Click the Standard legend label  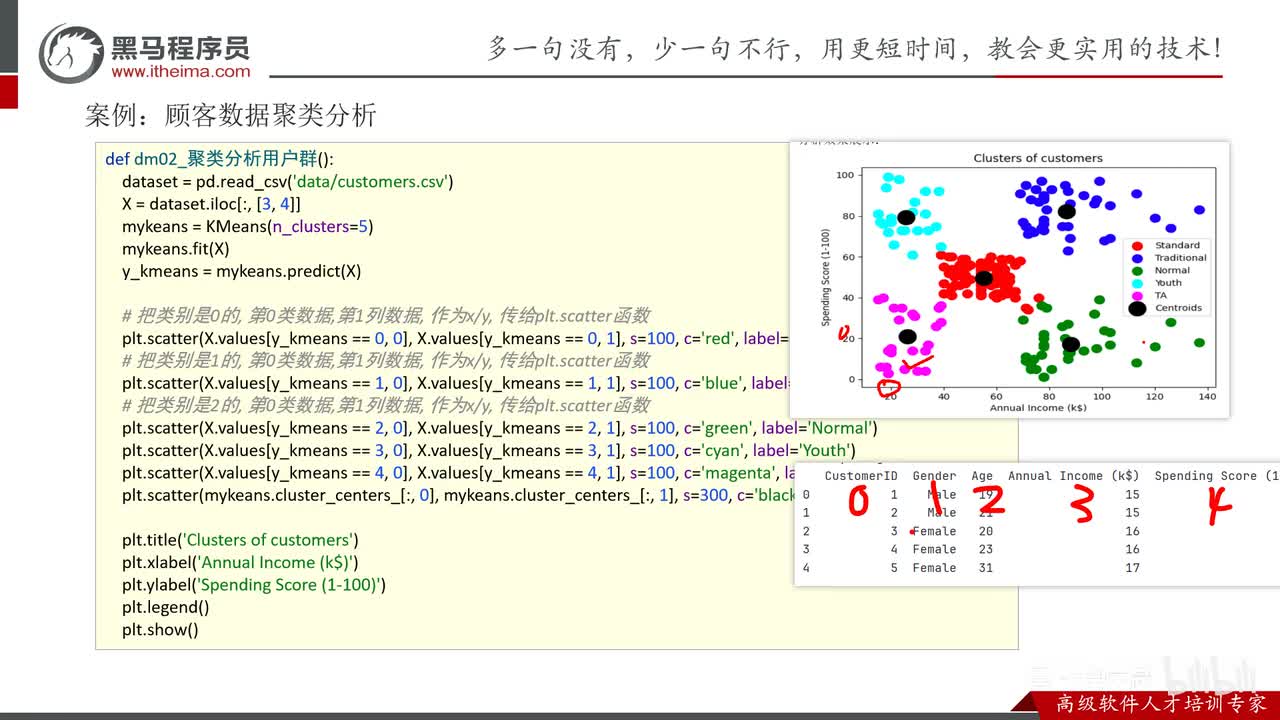[x=1177, y=245]
